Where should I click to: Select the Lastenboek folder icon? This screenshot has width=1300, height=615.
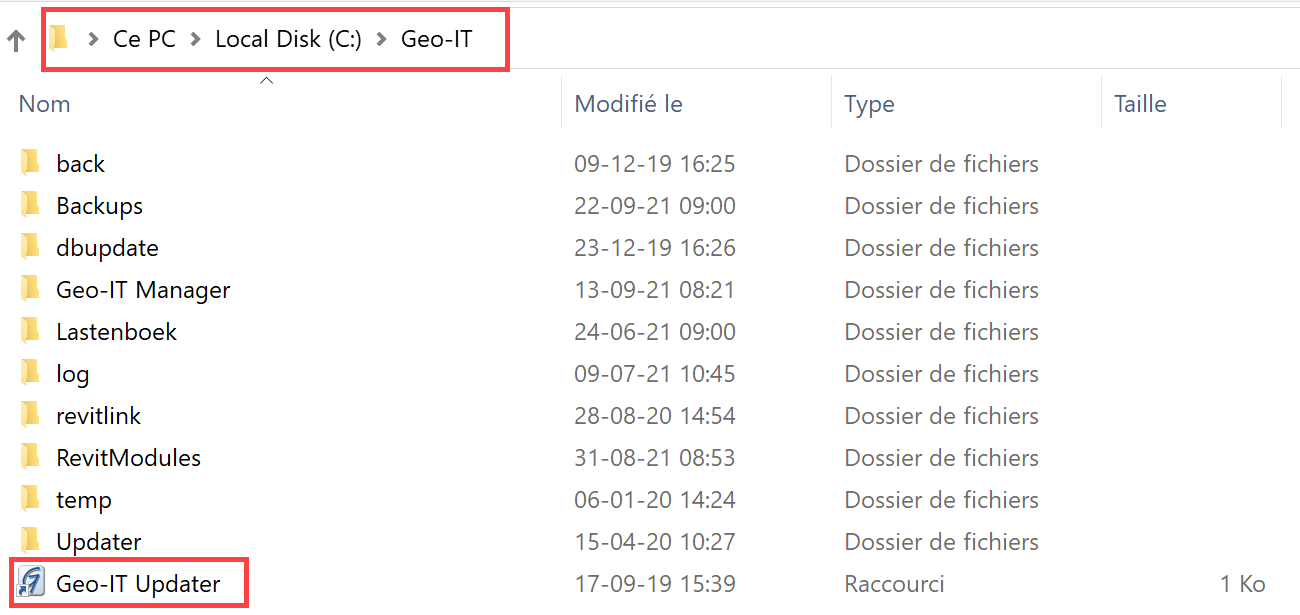tap(31, 330)
